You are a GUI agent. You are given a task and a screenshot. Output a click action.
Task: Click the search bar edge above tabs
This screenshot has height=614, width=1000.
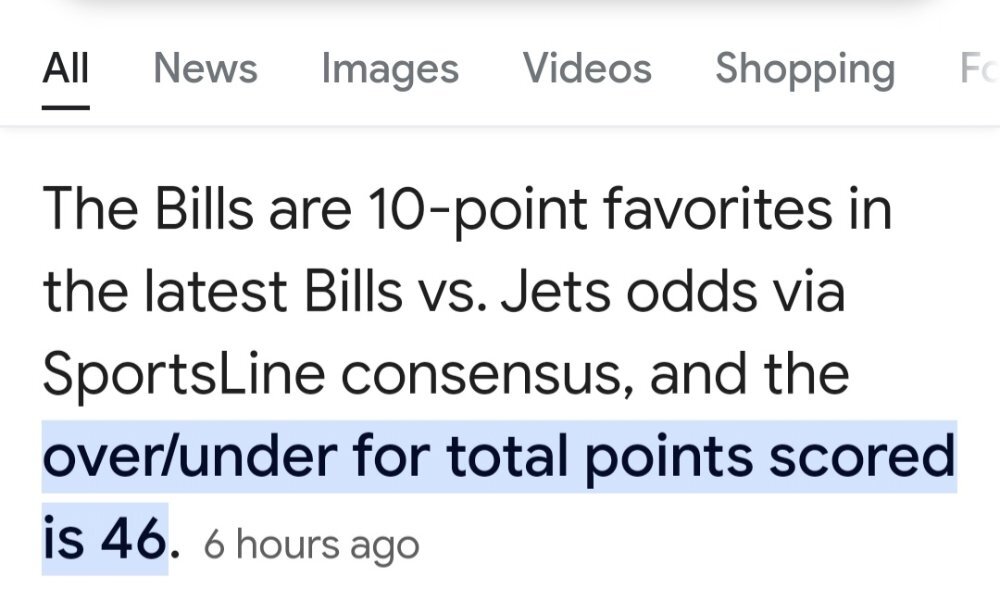(x=500, y=5)
